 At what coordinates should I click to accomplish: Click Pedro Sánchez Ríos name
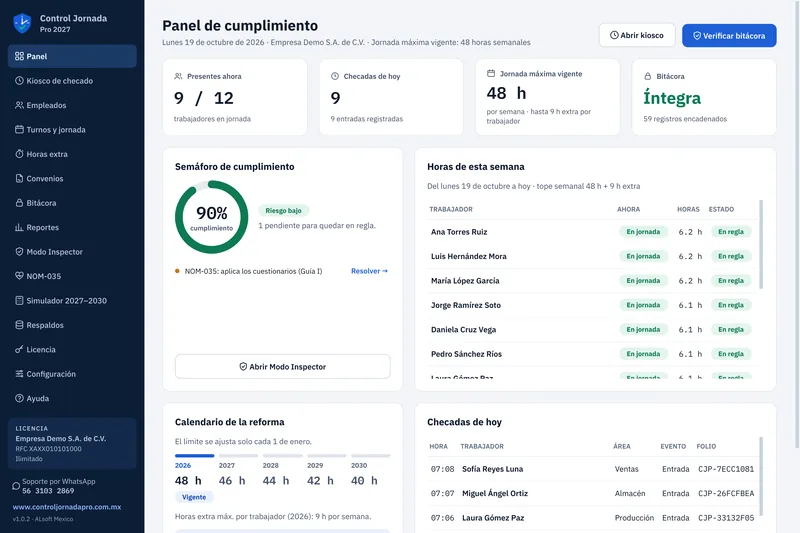(x=466, y=354)
